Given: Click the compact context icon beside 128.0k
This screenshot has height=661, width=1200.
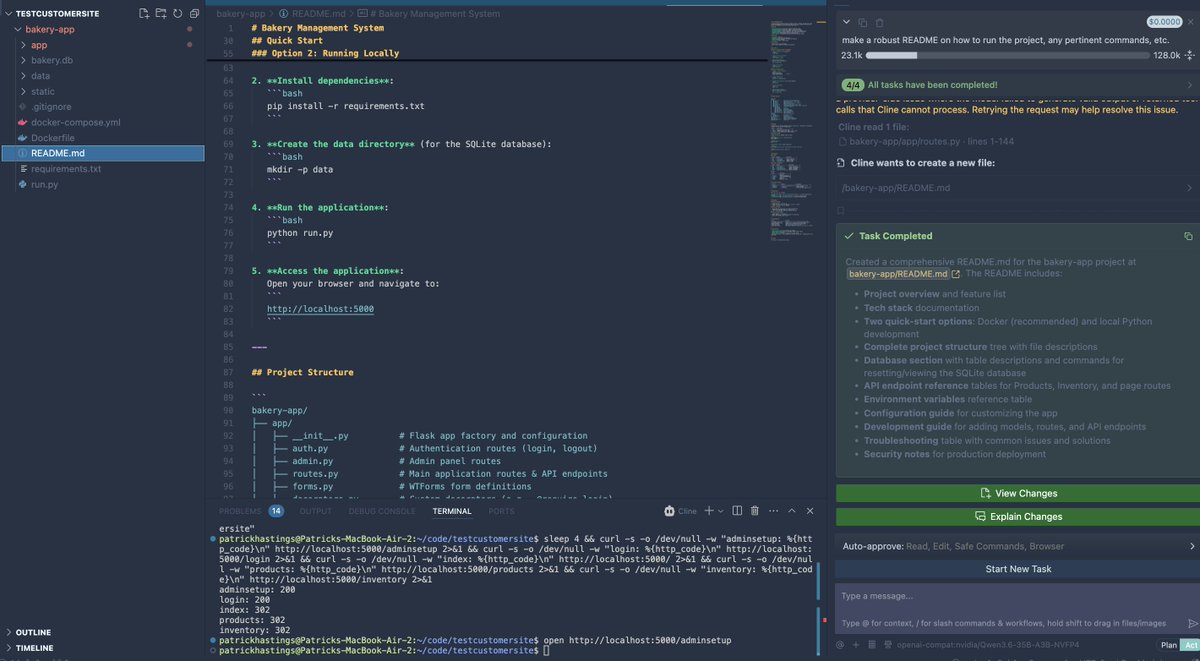Looking at the screenshot, I should (x=1190, y=56).
